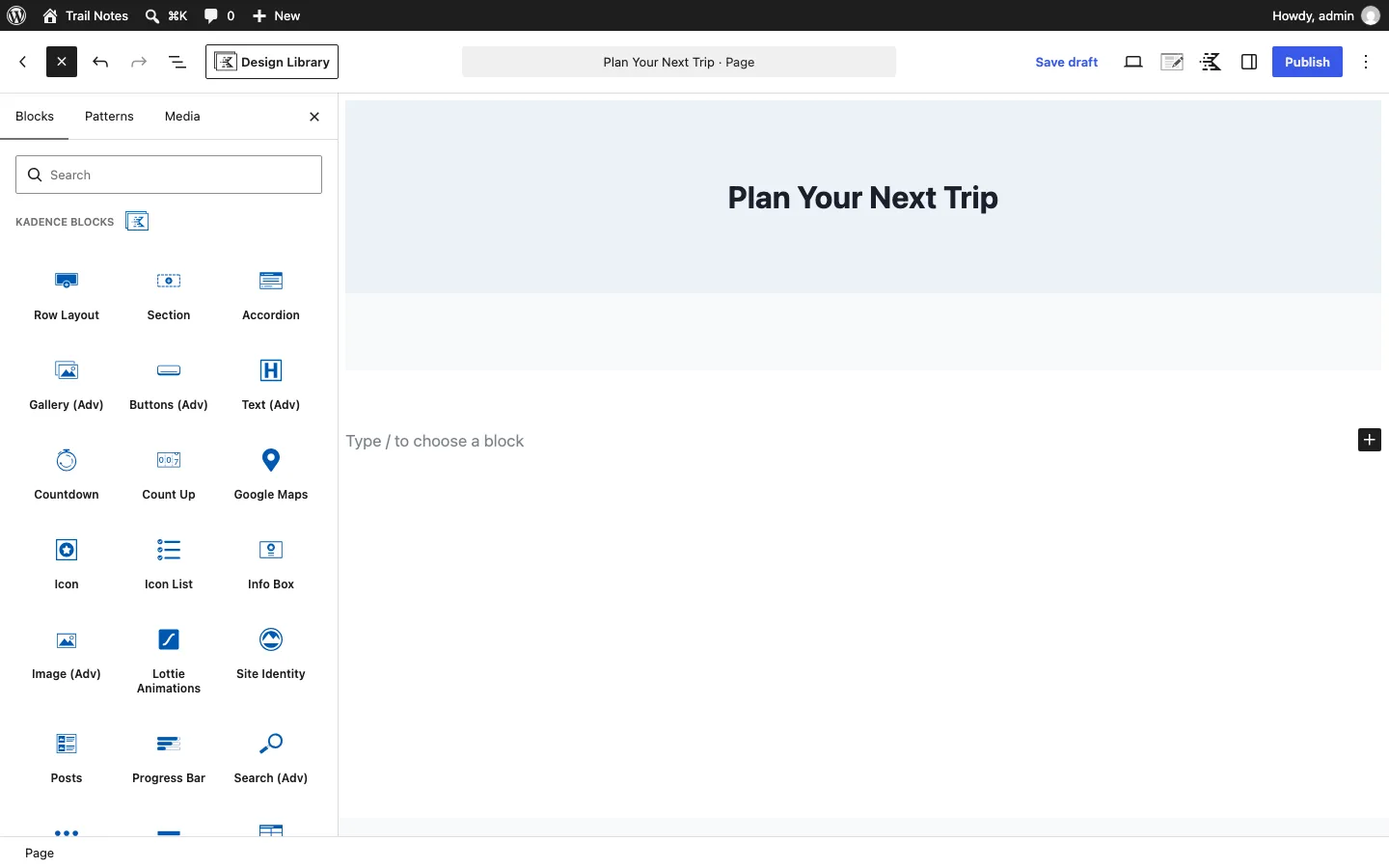Add a Count Up block
The width and height of the screenshot is (1389, 868).
(x=169, y=475)
